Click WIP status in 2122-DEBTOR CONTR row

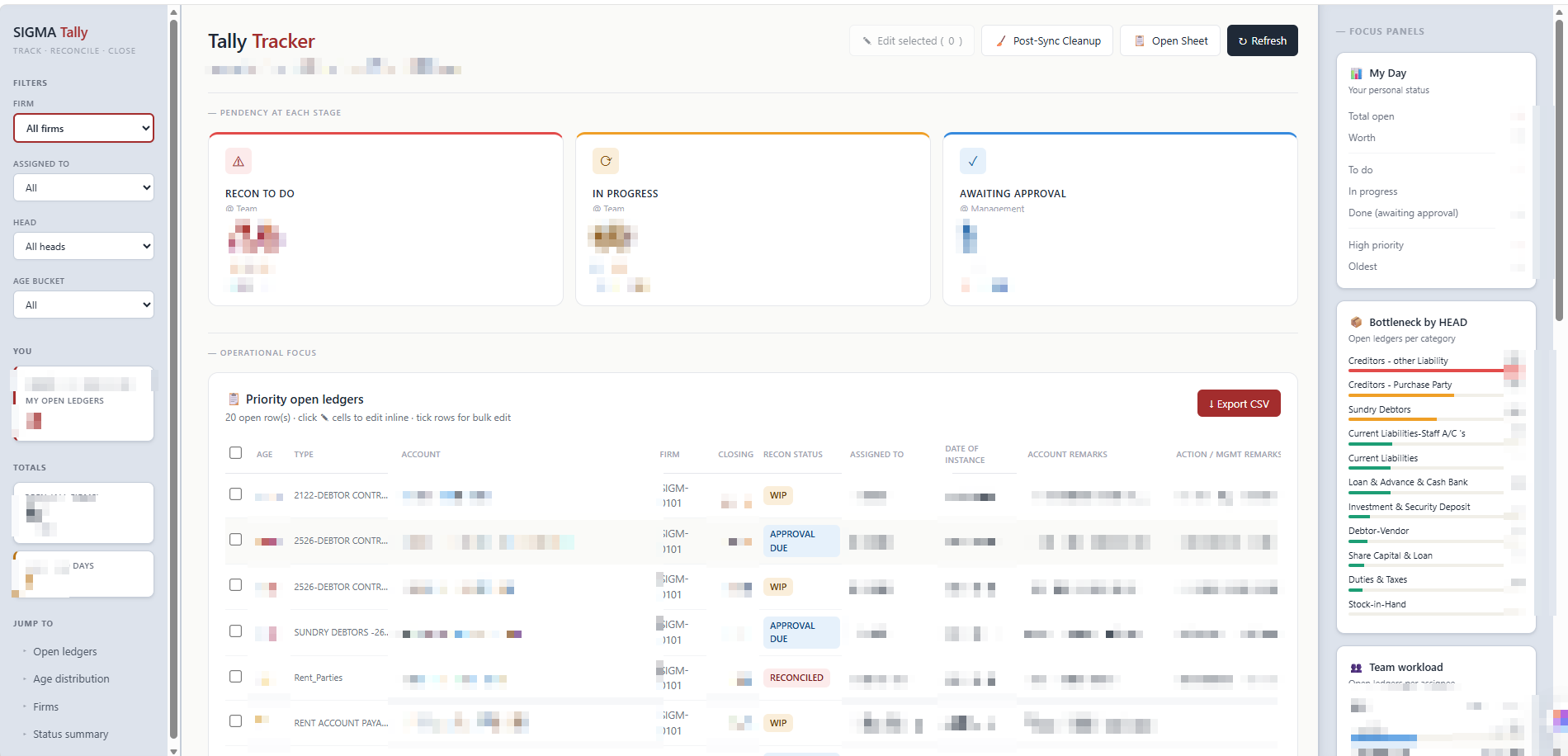[x=778, y=495]
